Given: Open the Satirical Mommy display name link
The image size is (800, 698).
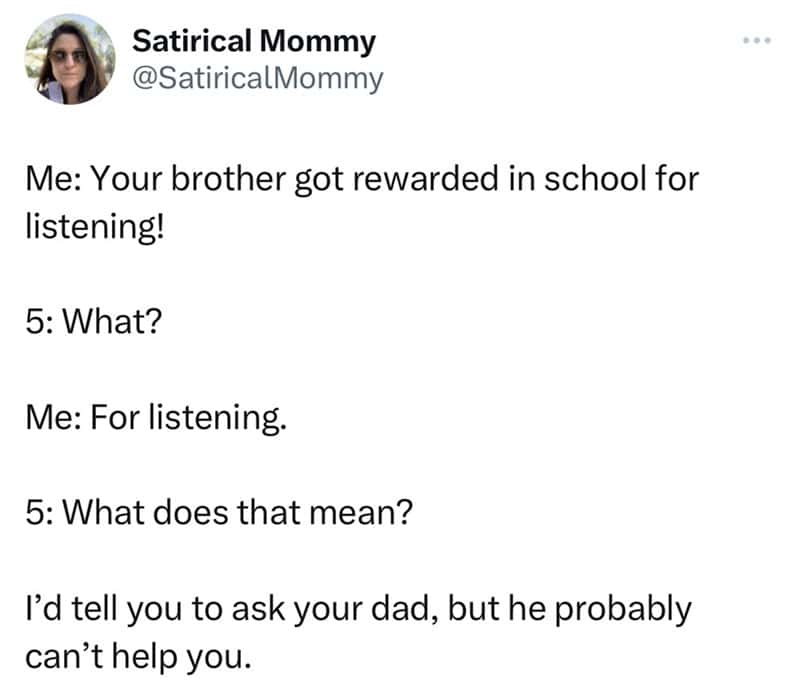Looking at the screenshot, I should [x=254, y=41].
